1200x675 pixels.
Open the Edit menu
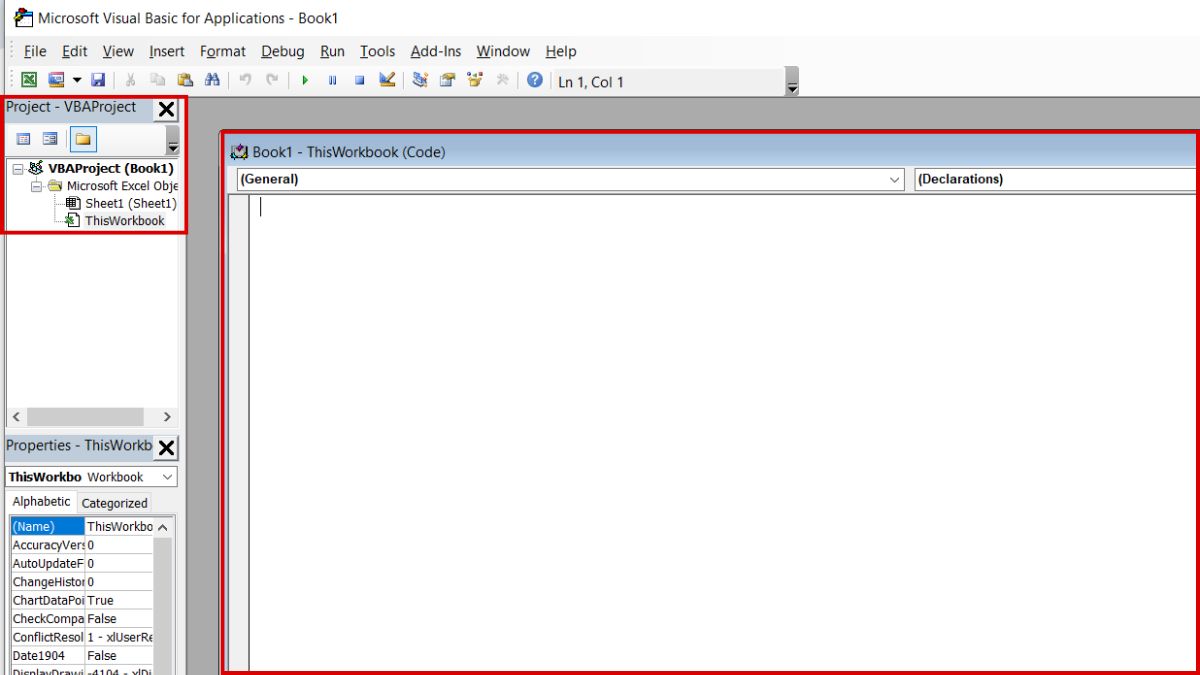click(x=75, y=51)
